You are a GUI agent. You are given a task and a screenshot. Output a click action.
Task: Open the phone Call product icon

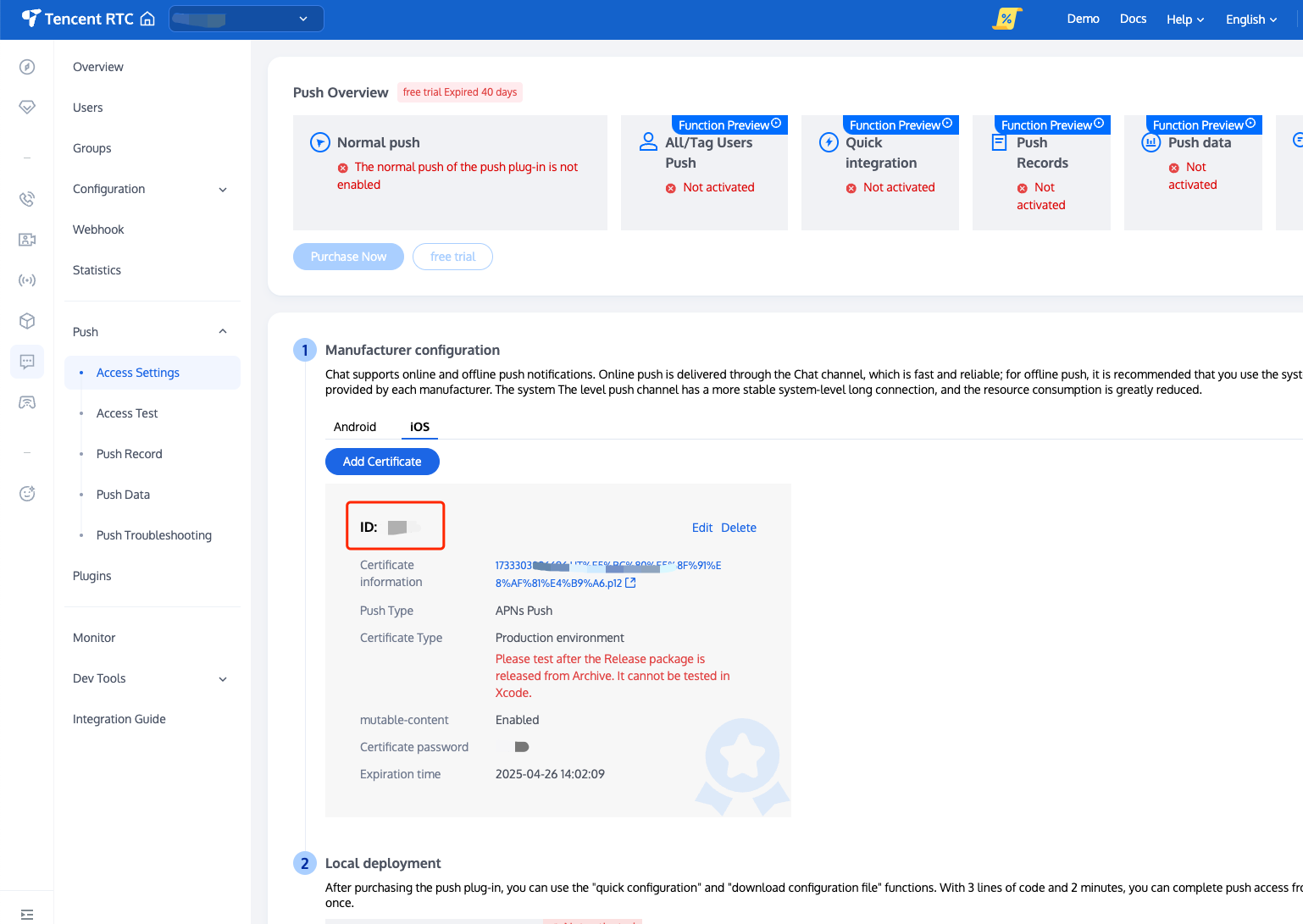[26, 198]
